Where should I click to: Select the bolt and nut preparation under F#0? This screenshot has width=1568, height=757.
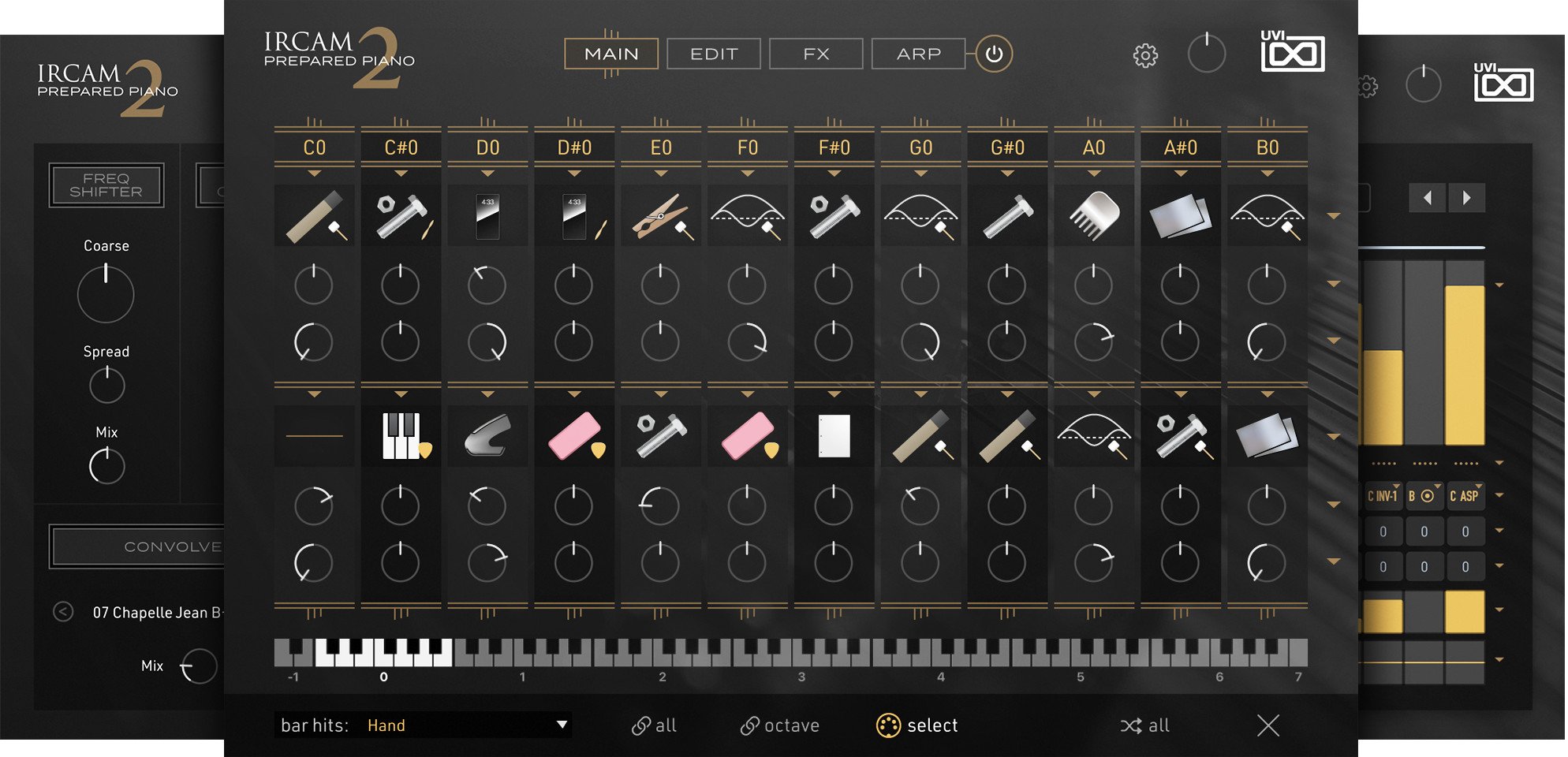click(834, 216)
